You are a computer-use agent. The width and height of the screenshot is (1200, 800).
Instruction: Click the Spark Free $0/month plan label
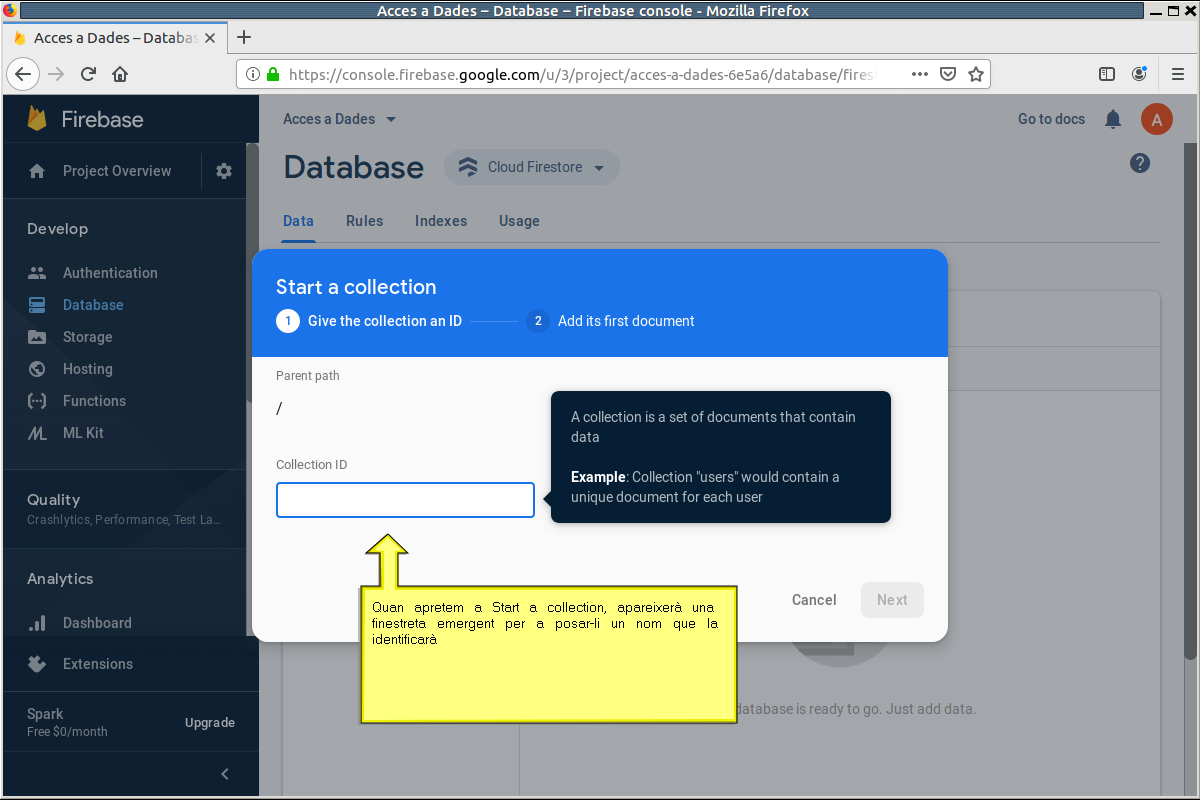pos(67,723)
